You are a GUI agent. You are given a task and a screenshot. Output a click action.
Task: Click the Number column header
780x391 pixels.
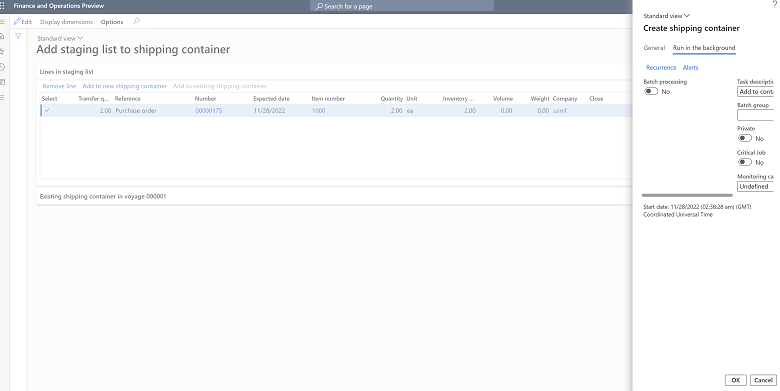tap(205, 98)
